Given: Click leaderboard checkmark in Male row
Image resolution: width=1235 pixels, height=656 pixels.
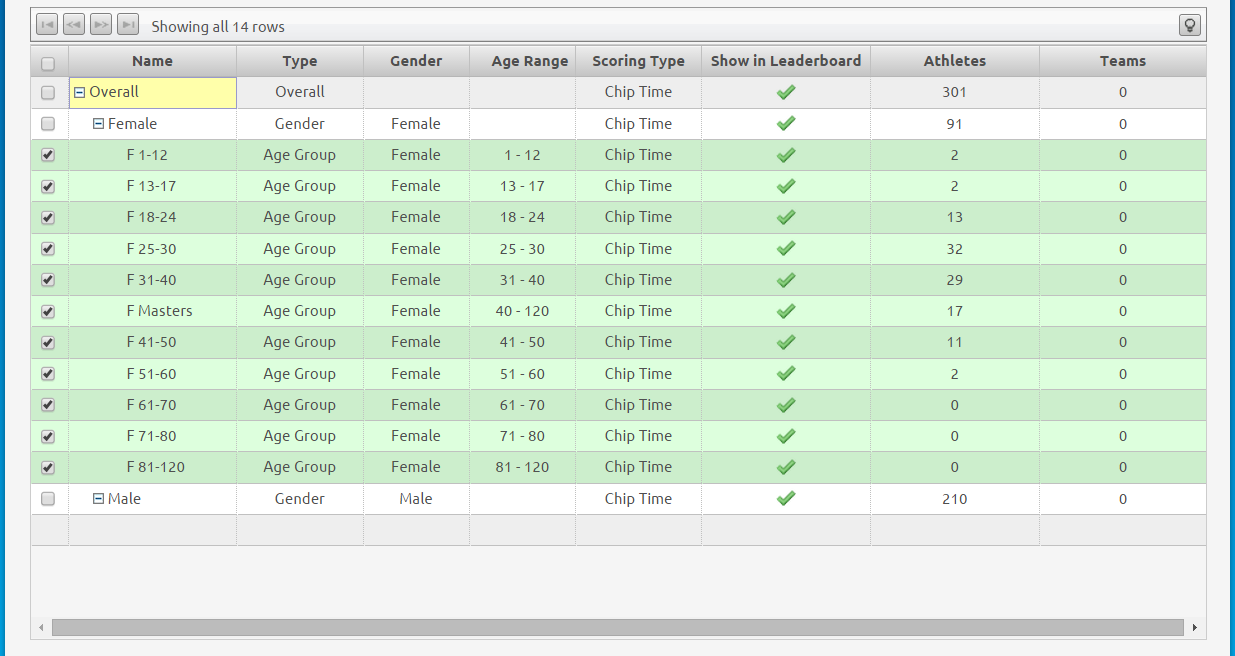Looking at the screenshot, I should click(786, 498).
